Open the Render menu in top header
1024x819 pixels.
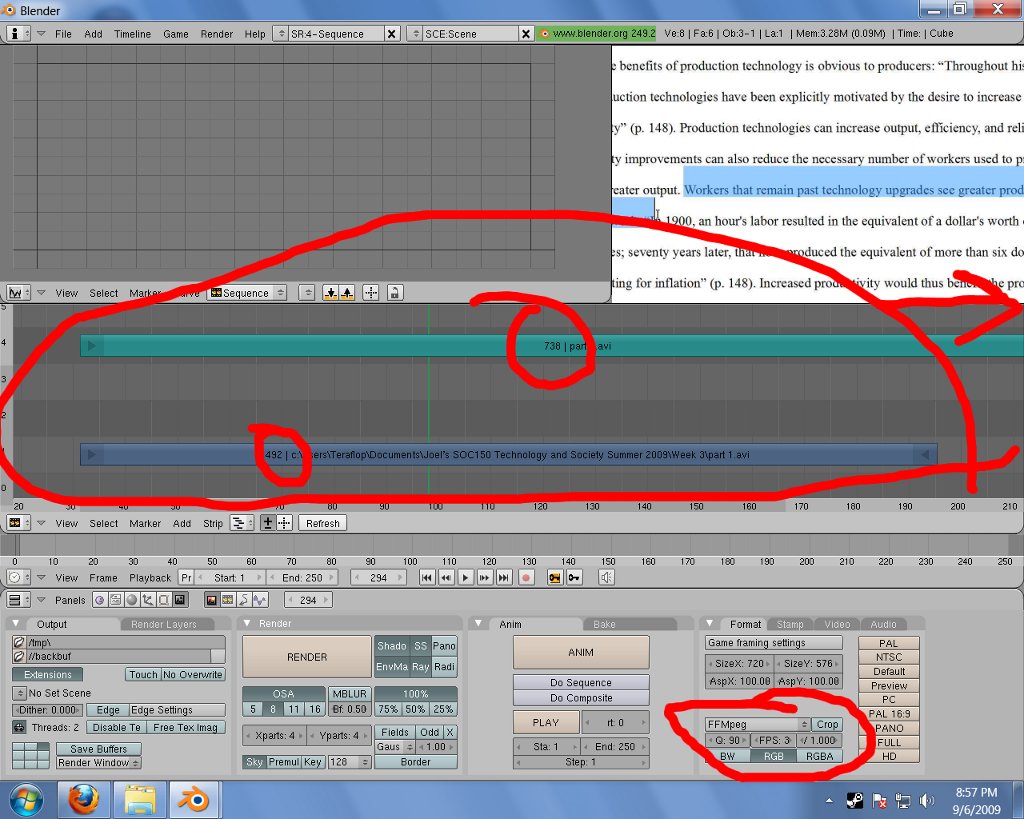216,34
